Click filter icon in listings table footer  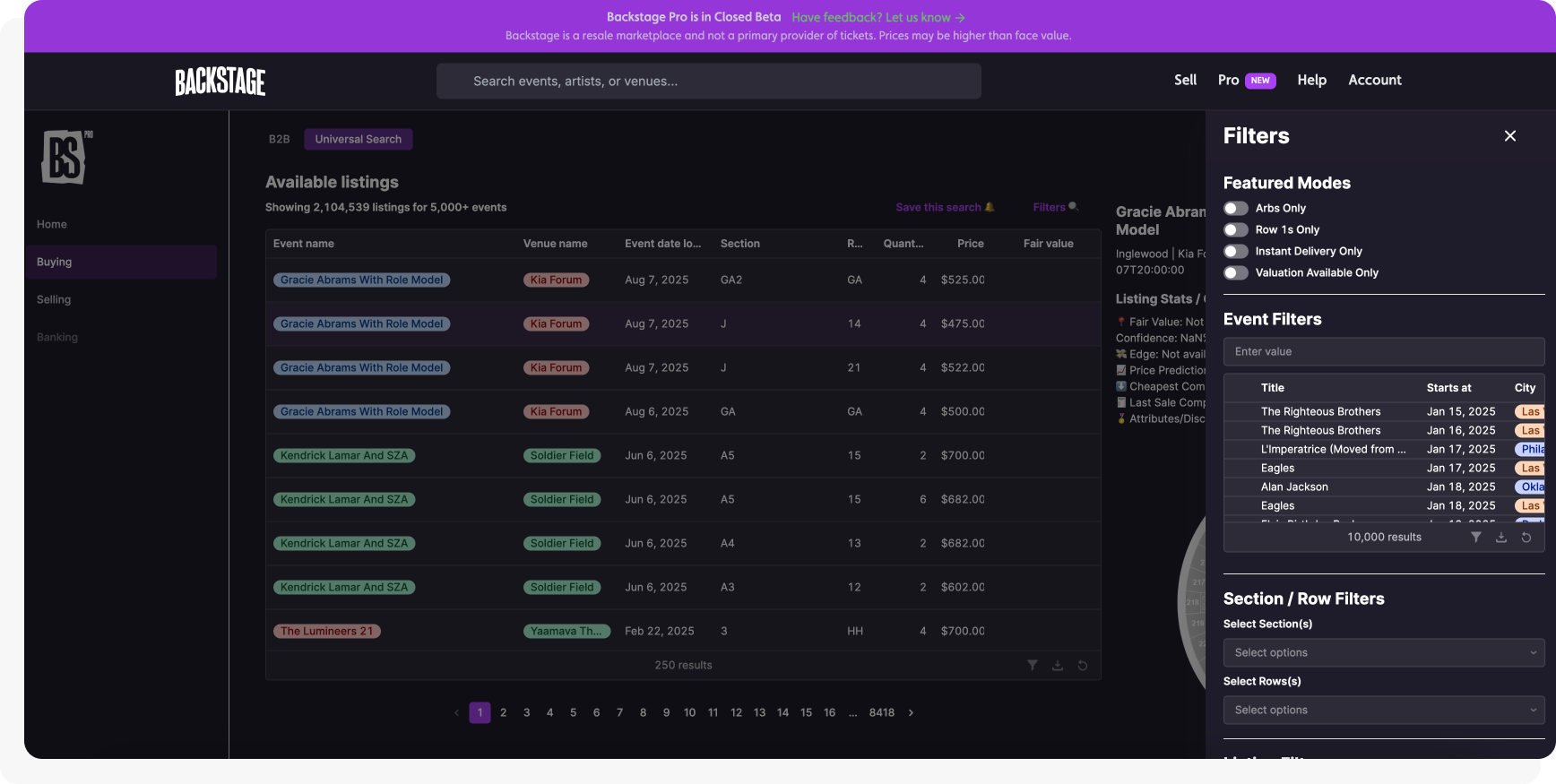tap(1033, 665)
